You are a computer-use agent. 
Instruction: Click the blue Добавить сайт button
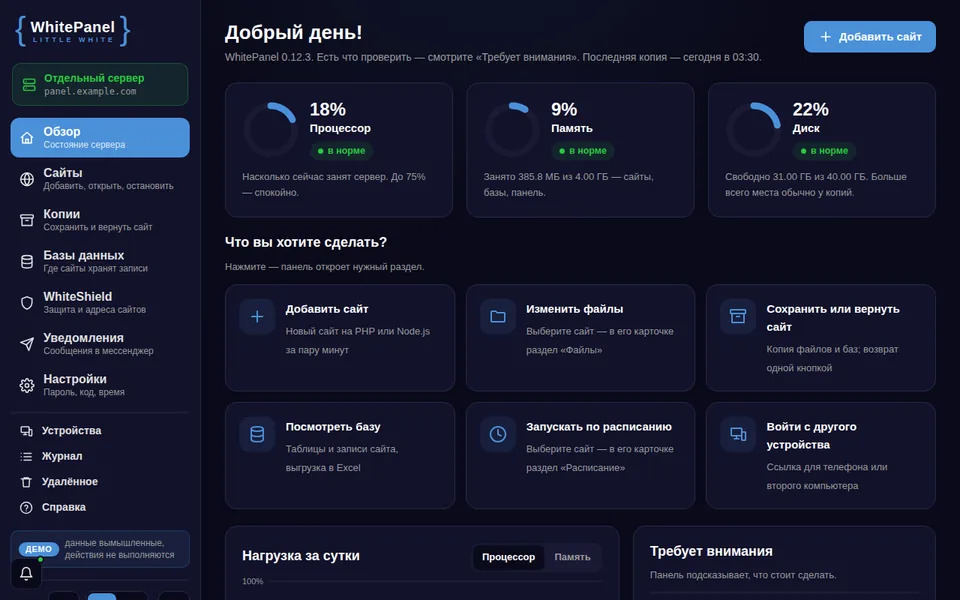pyautogui.click(x=869, y=37)
